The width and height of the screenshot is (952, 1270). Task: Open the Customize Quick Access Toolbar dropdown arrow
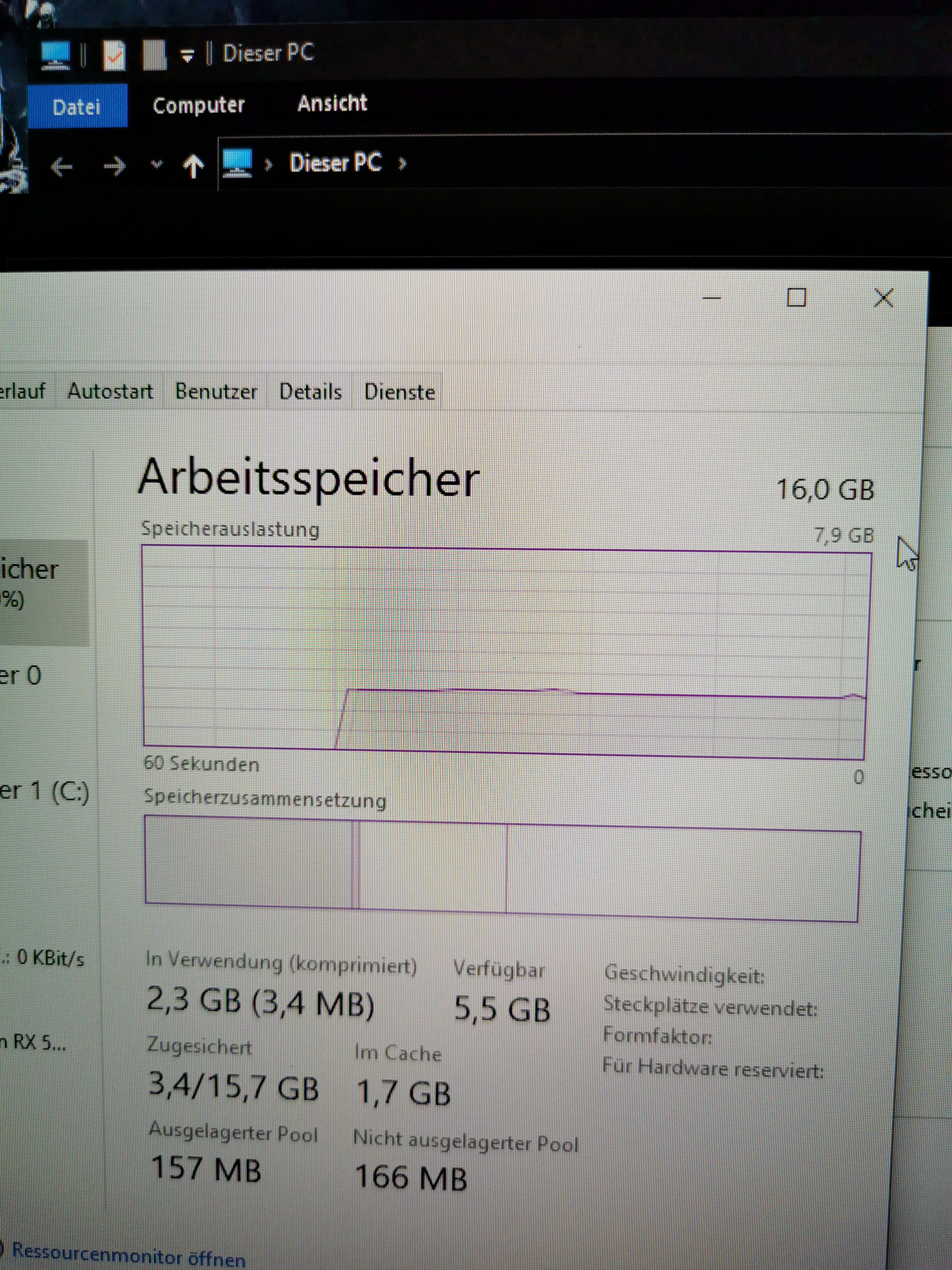187,56
